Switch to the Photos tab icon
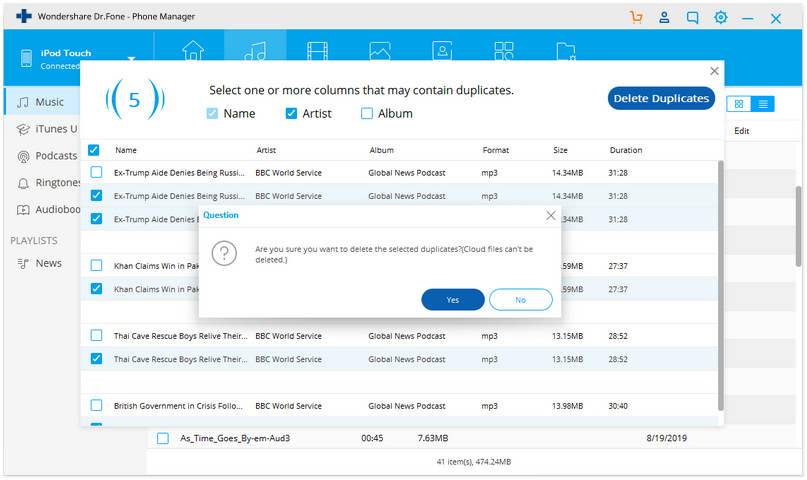This screenshot has height=480, width=807. [x=380, y=50]
